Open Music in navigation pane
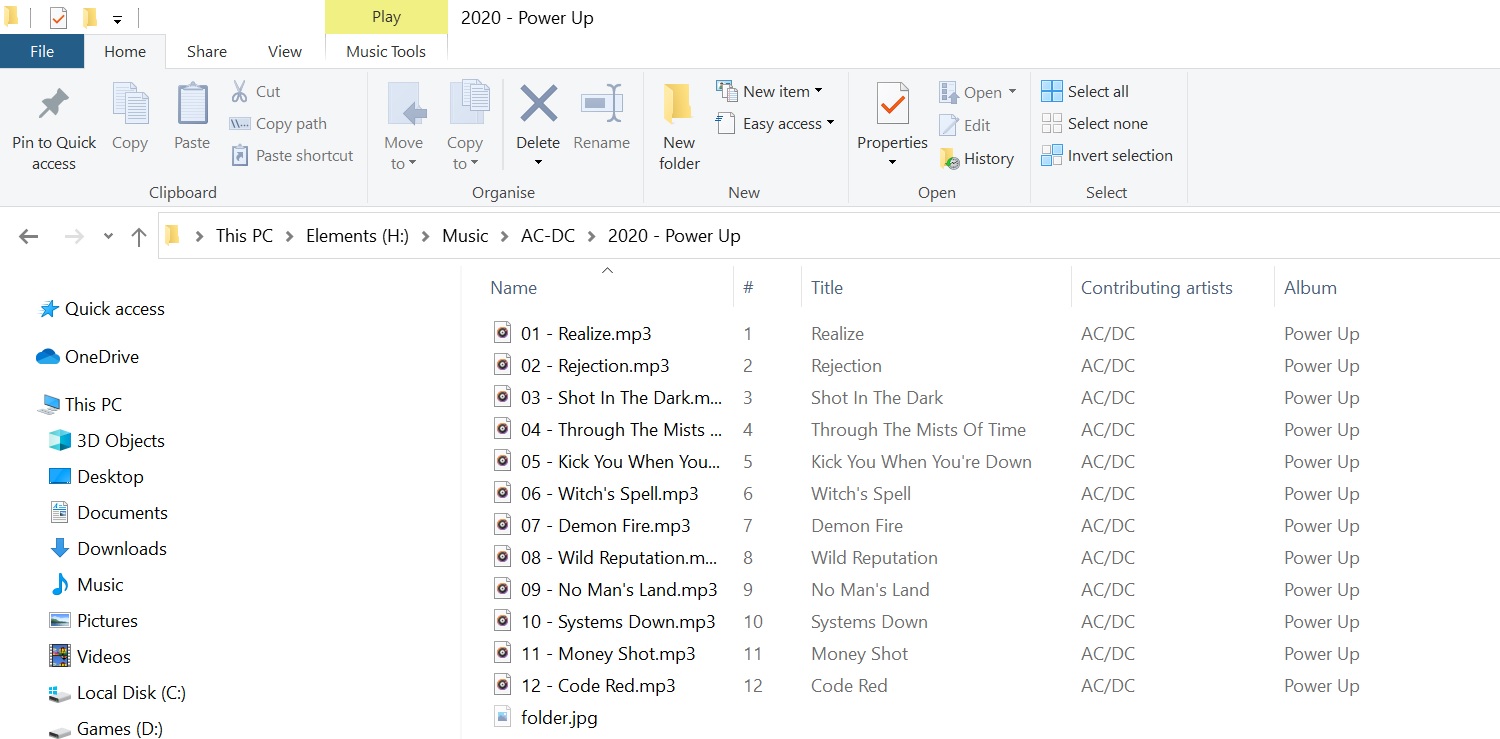This screenshot has height=739, width=1500. [87, 585]
